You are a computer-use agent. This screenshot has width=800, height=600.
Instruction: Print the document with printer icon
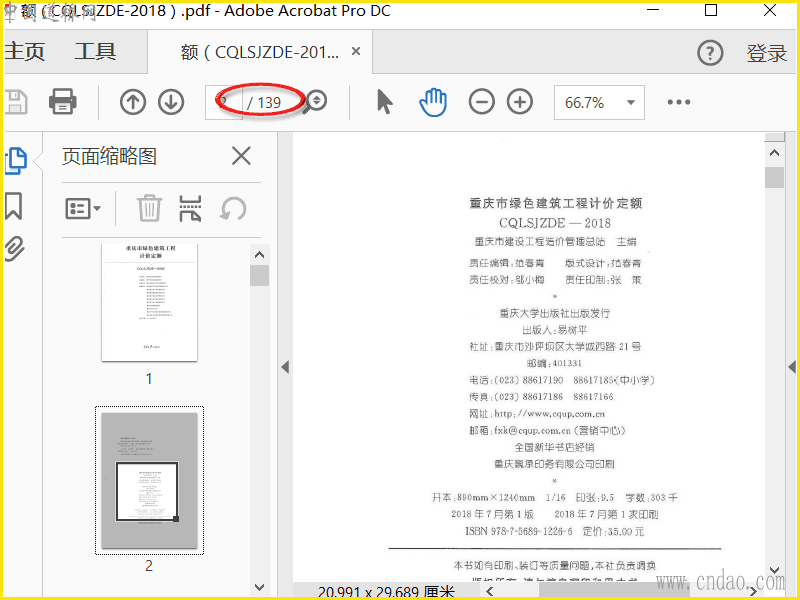pyautogui.click(x=63, y=101)
